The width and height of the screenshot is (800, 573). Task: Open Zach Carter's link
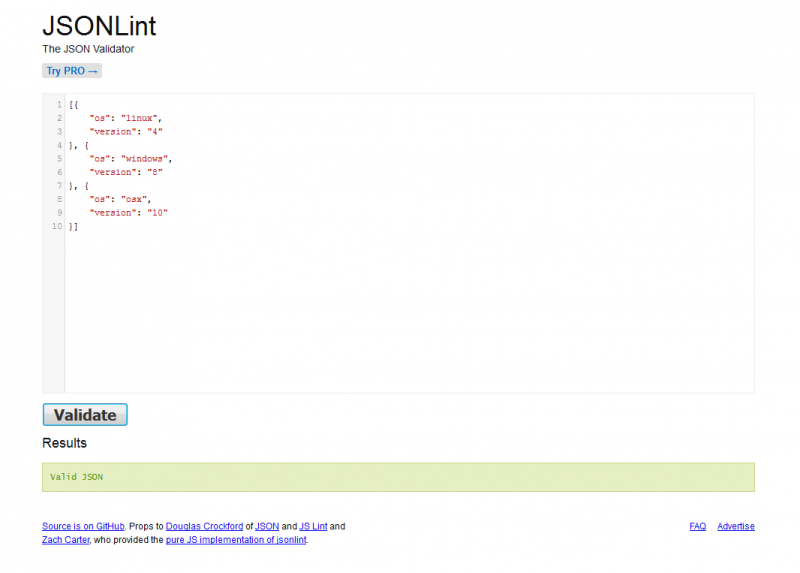tap(66, 540)
